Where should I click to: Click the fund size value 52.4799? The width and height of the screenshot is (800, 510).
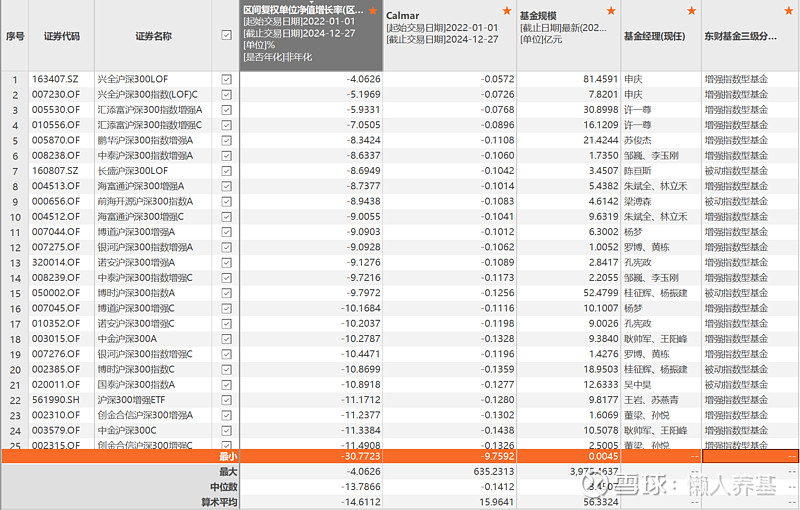[x=601, y=293]
